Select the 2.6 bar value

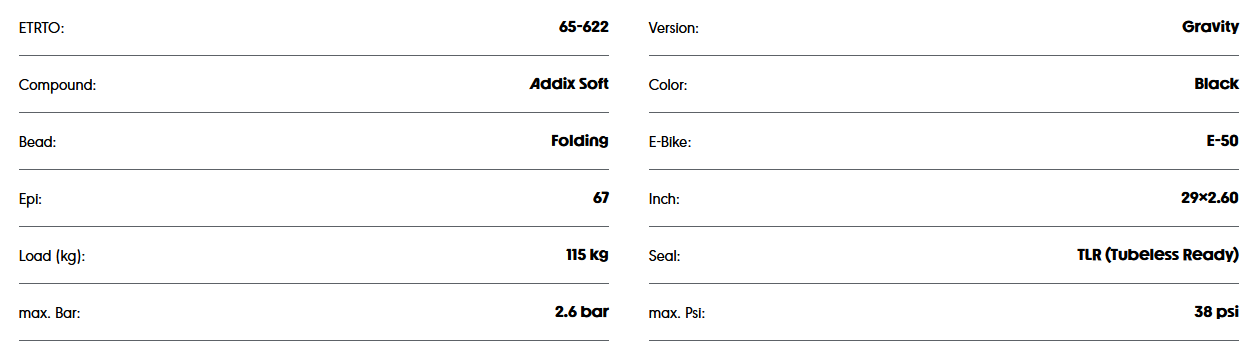click(582, 312)
